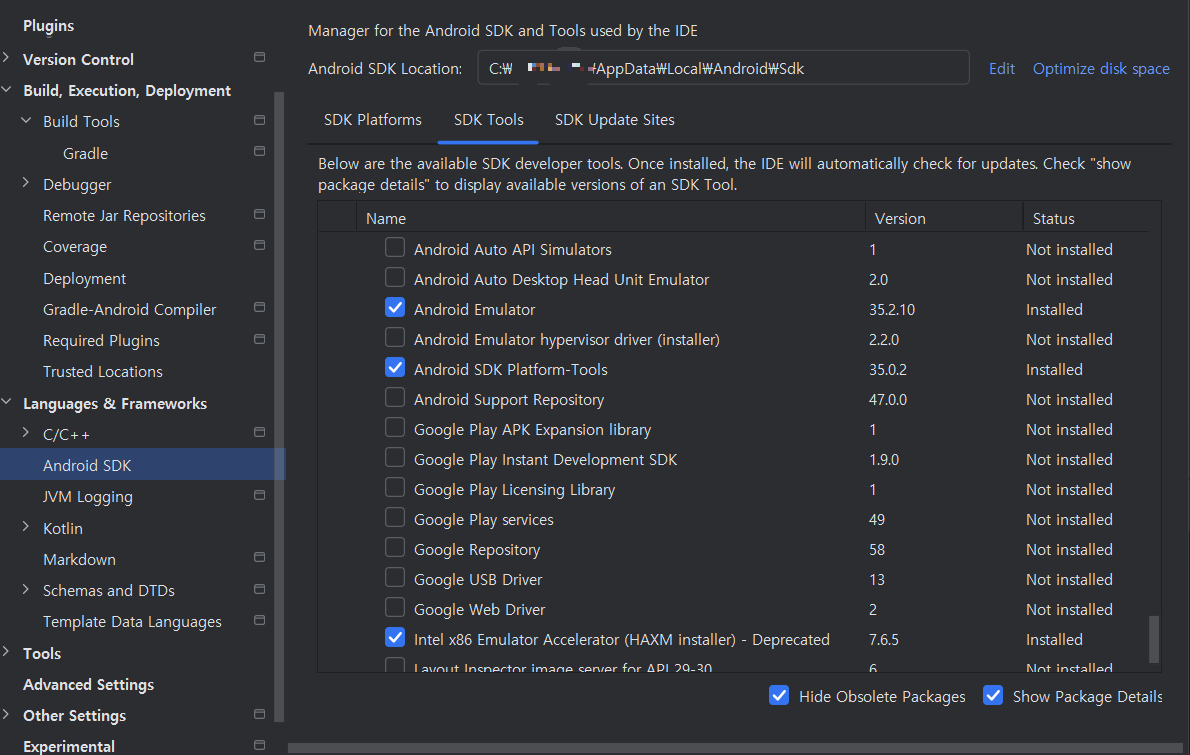Switch to SDK Platforms tab
This screenshot has height=755, width=1190.
pos(373,120)
